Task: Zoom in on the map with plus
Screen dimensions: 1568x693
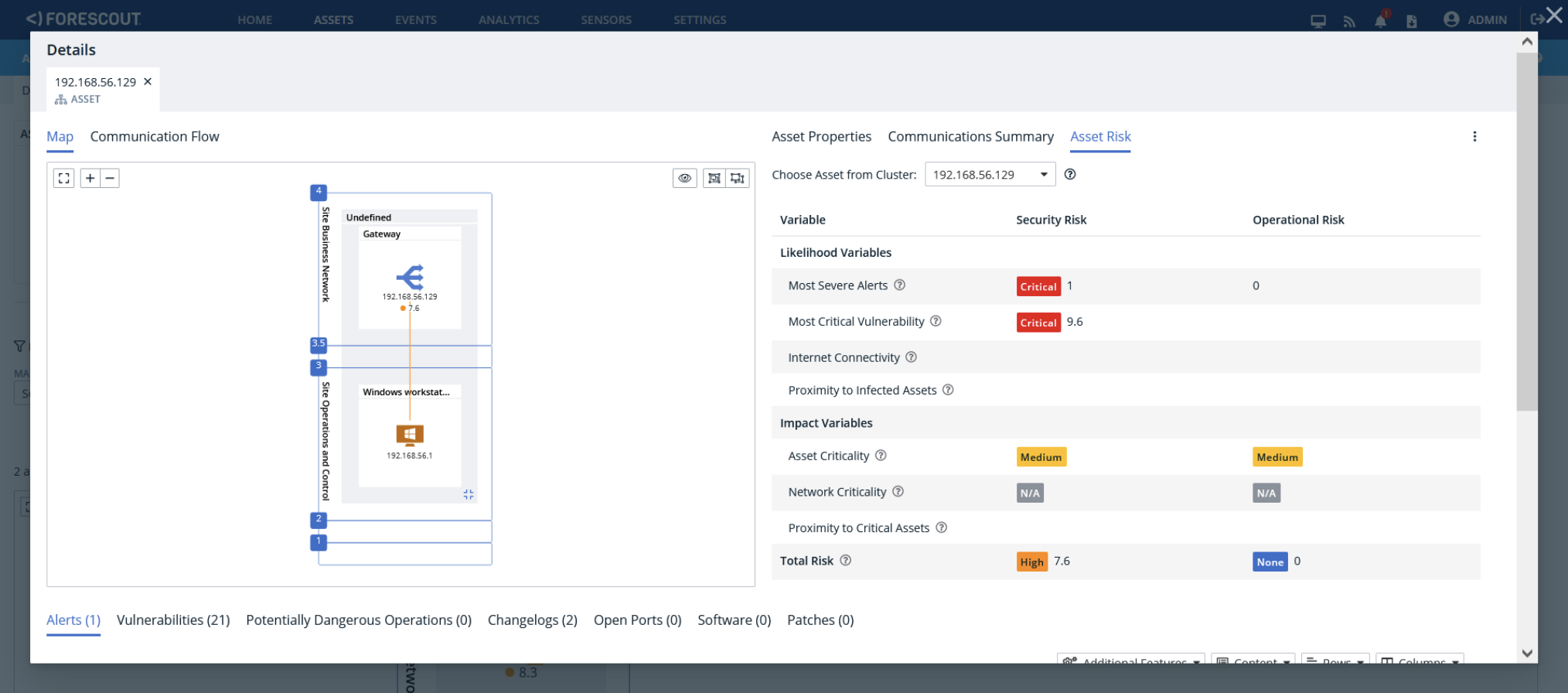Action: [90, 179]
